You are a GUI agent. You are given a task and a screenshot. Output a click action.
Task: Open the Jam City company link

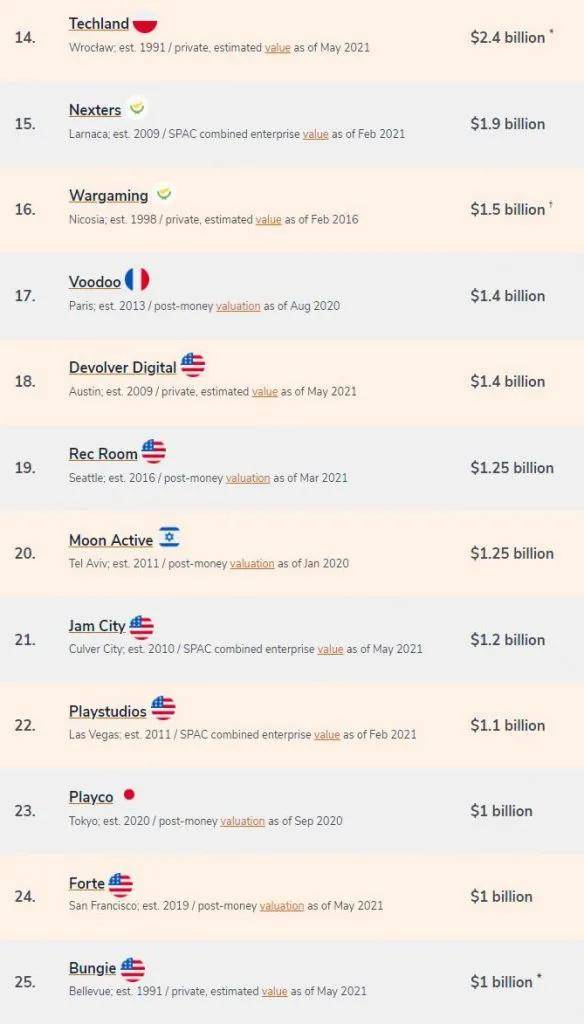point(97,626)
